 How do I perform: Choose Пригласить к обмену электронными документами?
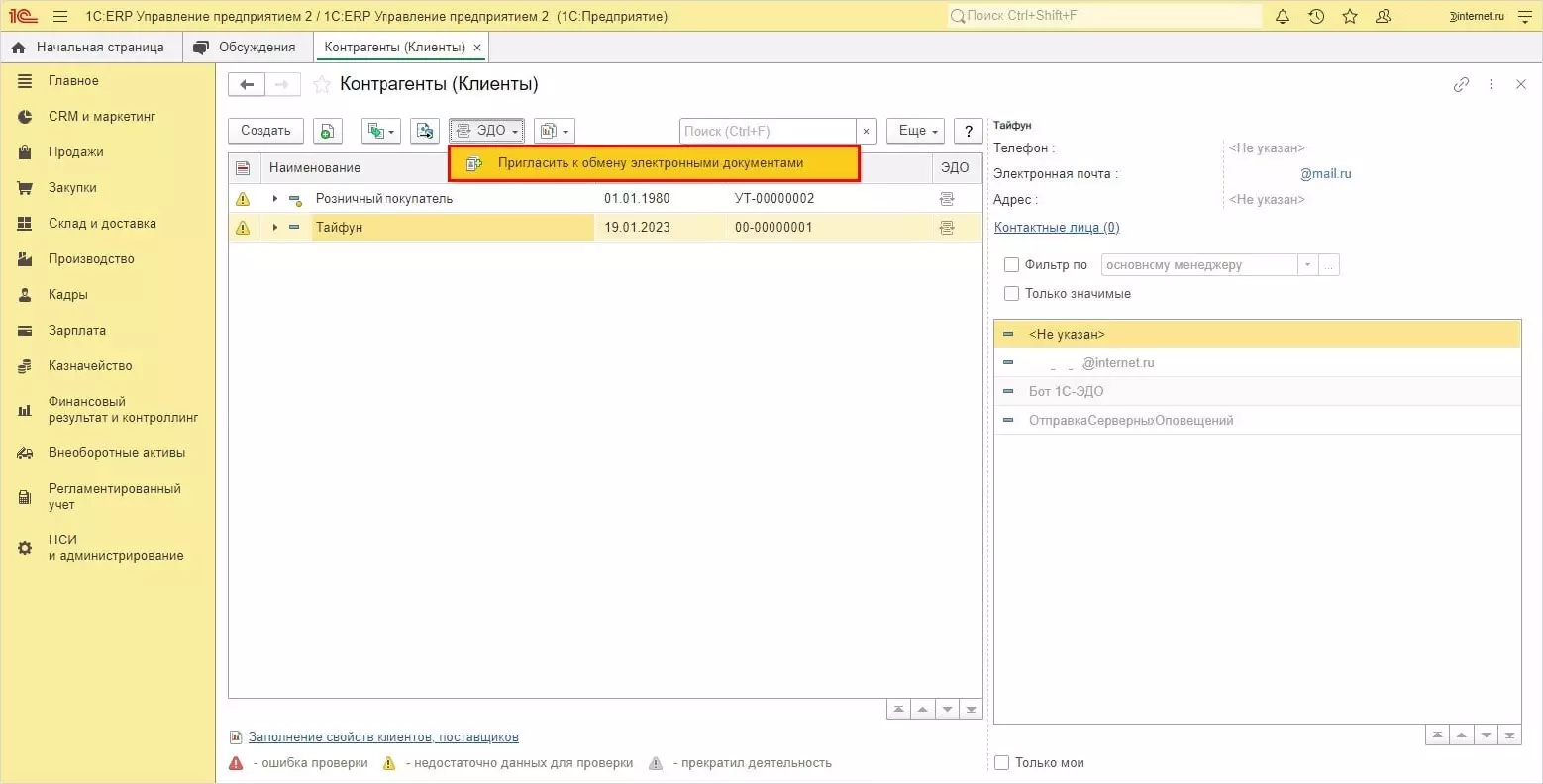[654, 163]
